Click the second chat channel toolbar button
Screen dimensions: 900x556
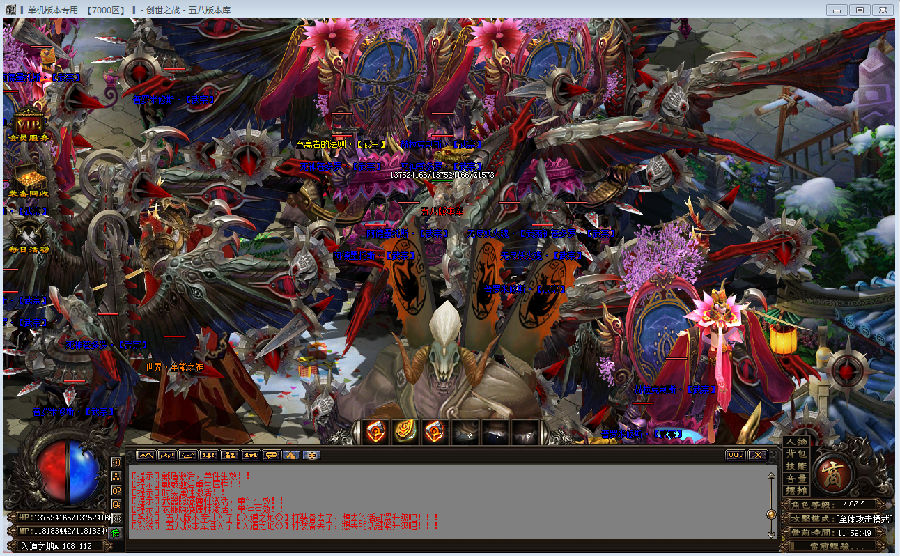(166, 455)
